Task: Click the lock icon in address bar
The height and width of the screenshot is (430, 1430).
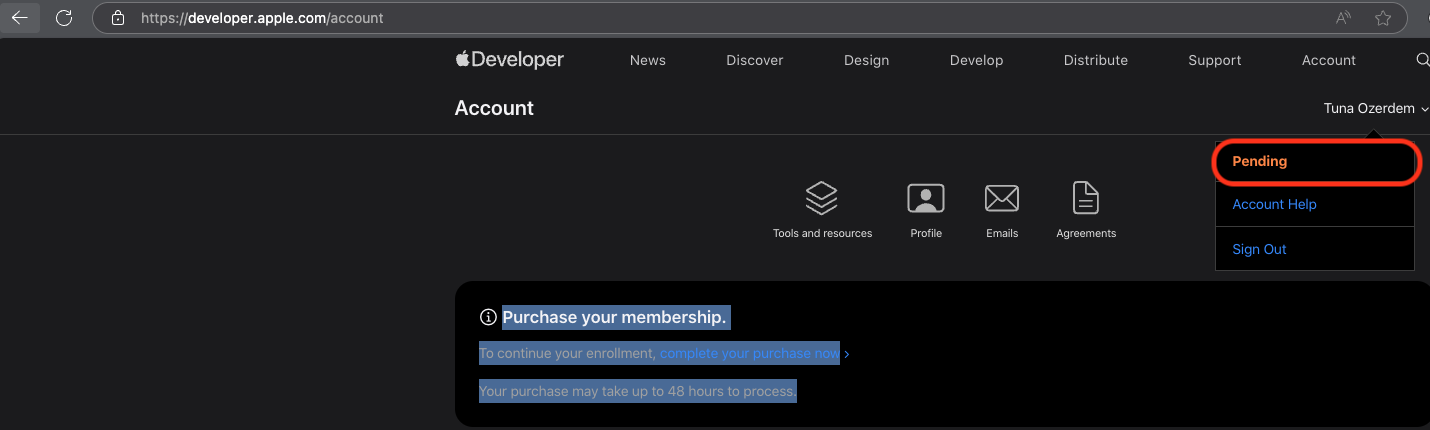Action: [x=118, y=18]
